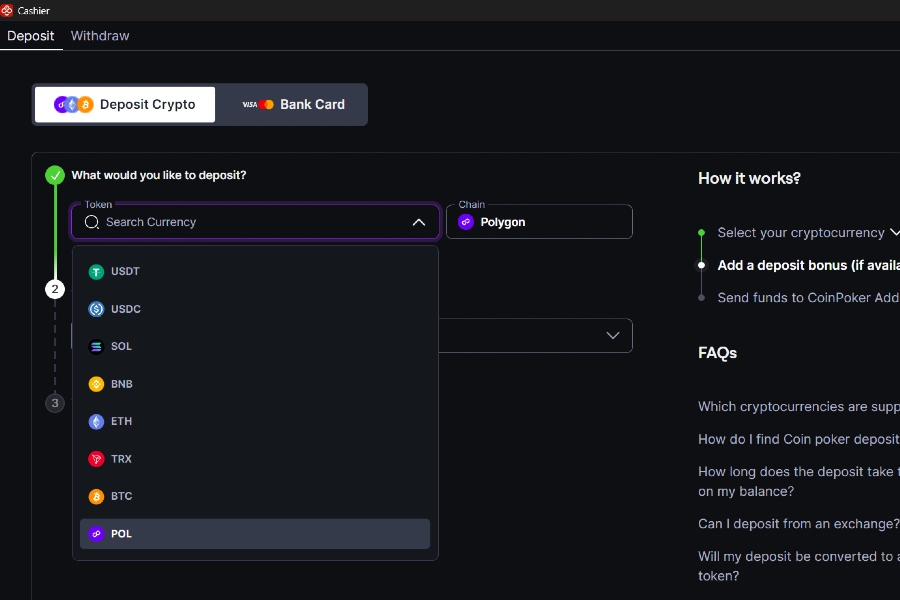The image size is (900, 600).
Task: Click the search magnifier icon in Token field
Action: (x=92, y=222)
